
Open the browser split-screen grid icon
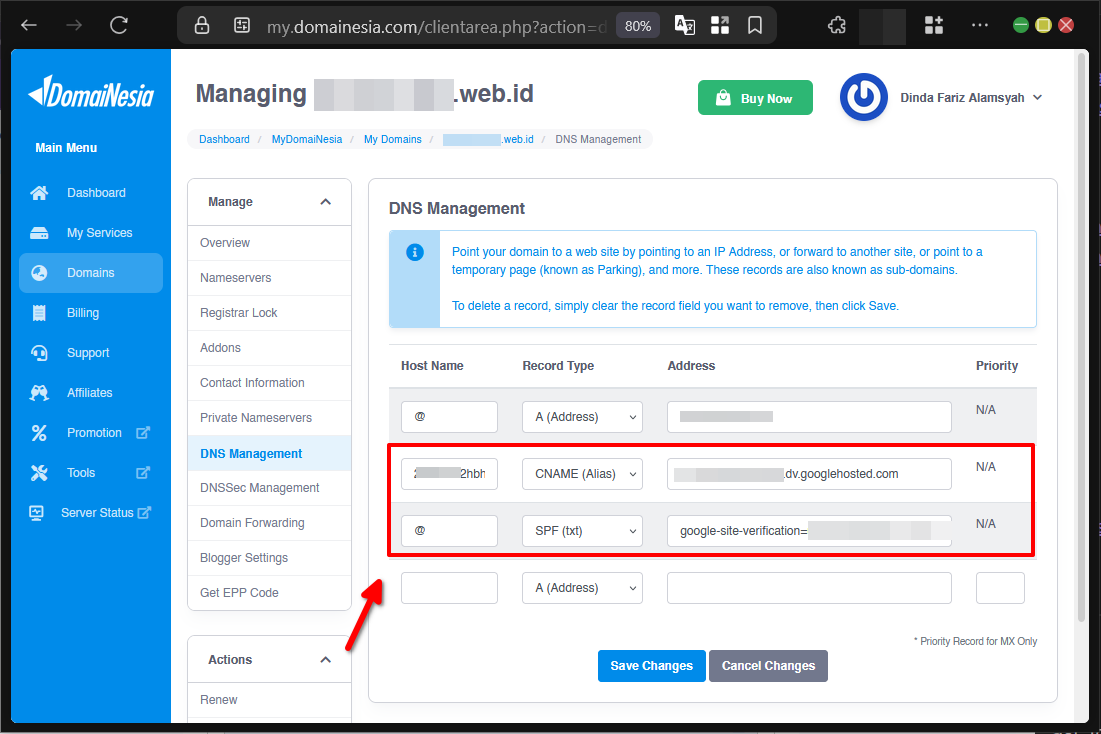[x=720, y=26]
